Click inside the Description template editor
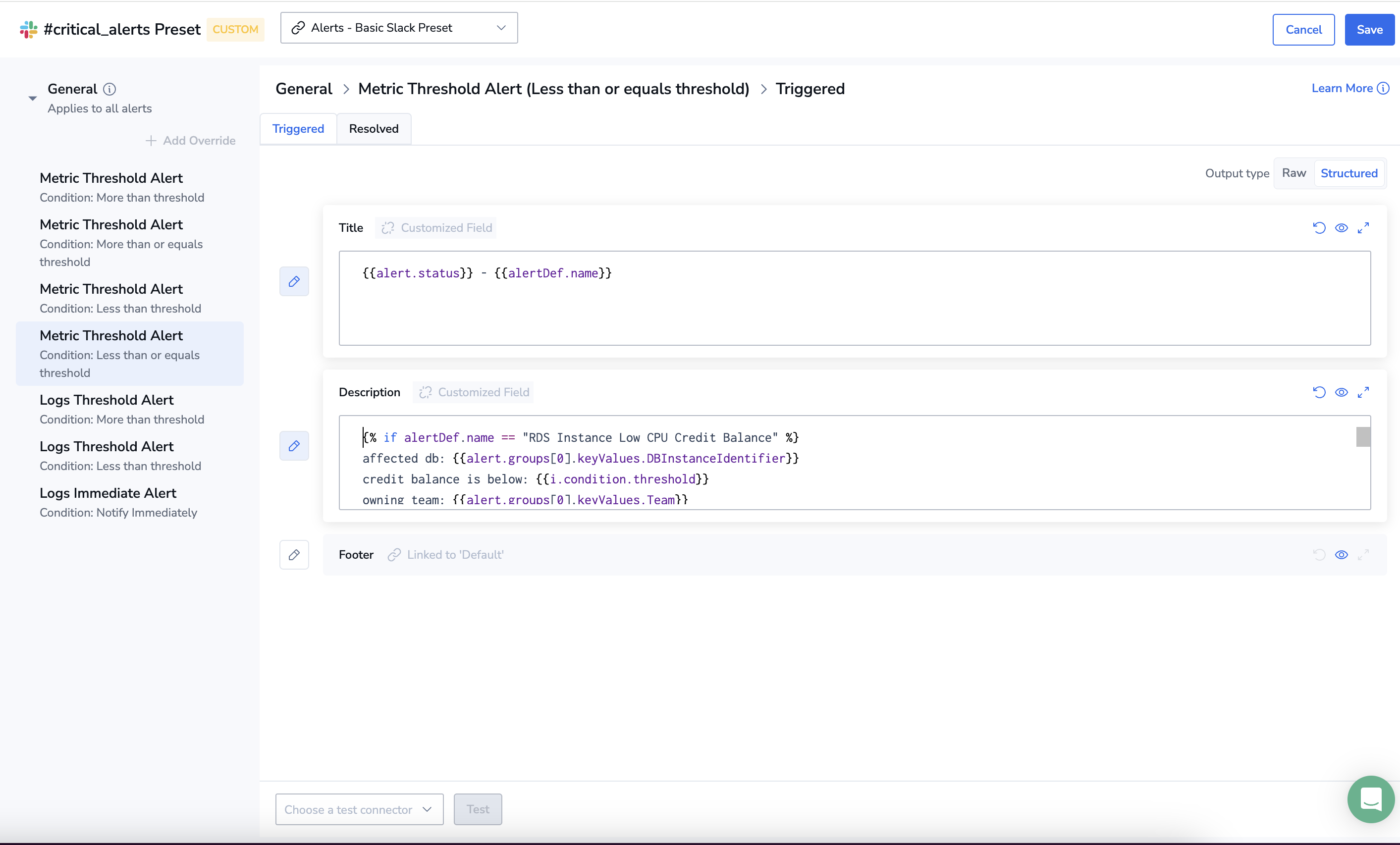1400x845 pixels. tap(855, 463)
